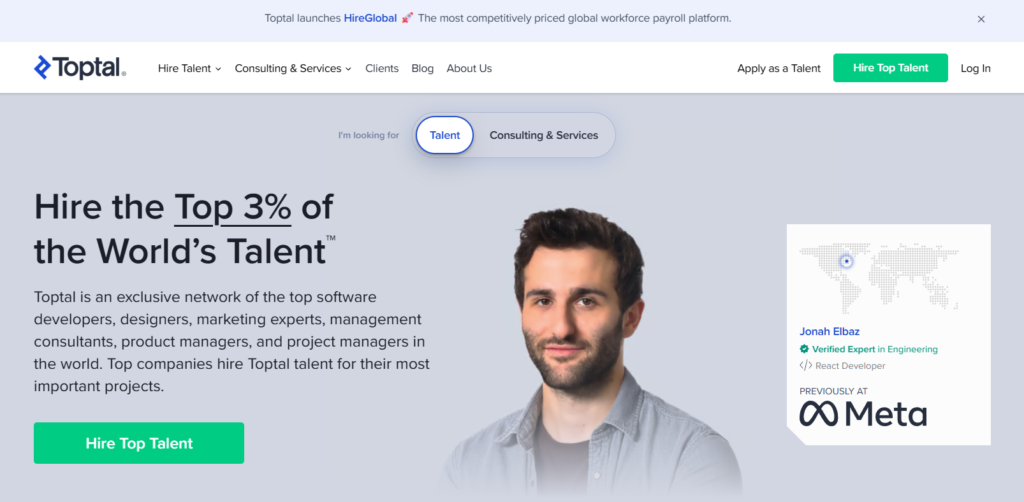This screenshot has height=502, width=1024.
Task: Open the HireGlobal link in the banner
Action: pyautogui.click(x=370, y=18)
